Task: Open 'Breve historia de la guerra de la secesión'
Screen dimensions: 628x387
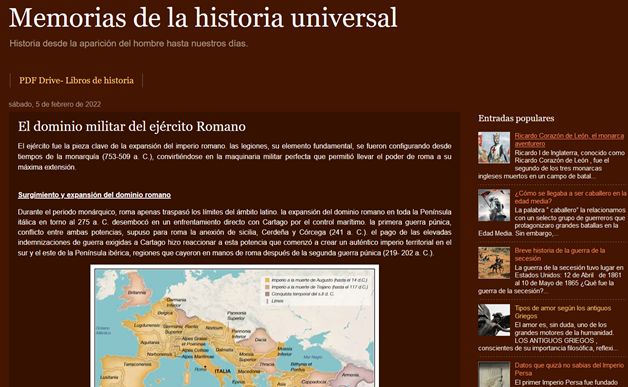Action: point(560,254)
